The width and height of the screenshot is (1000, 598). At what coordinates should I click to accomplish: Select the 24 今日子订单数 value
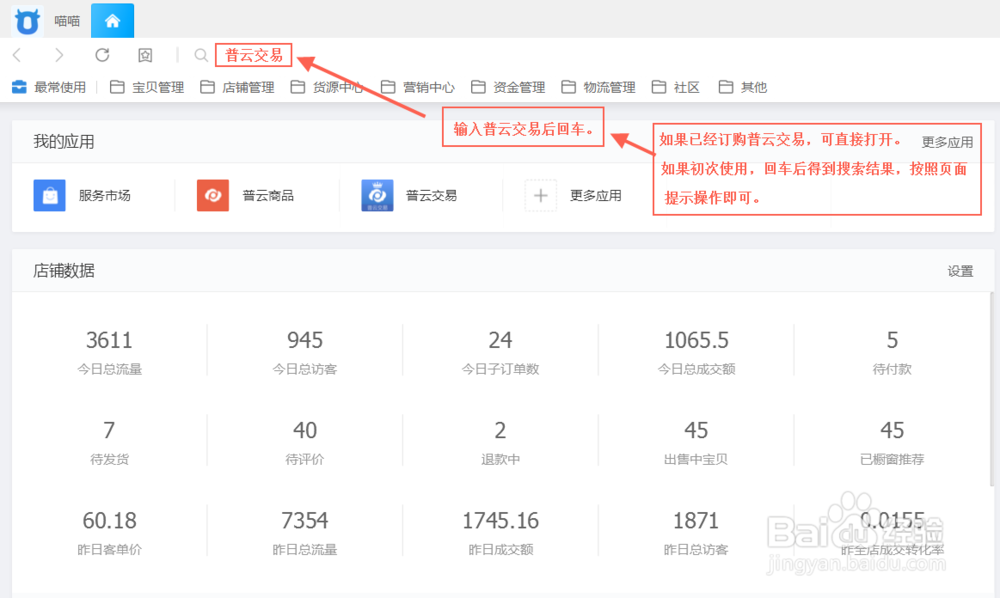[x=501, y=340]
